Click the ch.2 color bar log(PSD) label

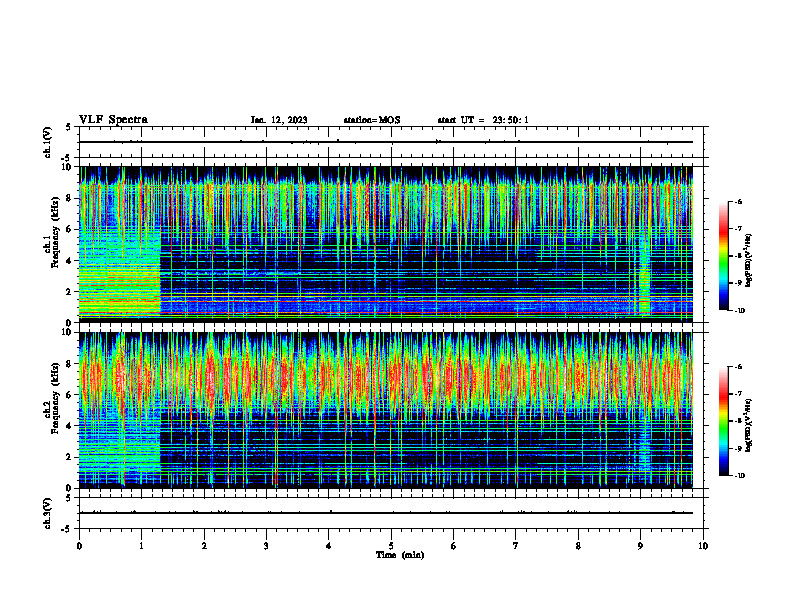[x=749, y=425]
